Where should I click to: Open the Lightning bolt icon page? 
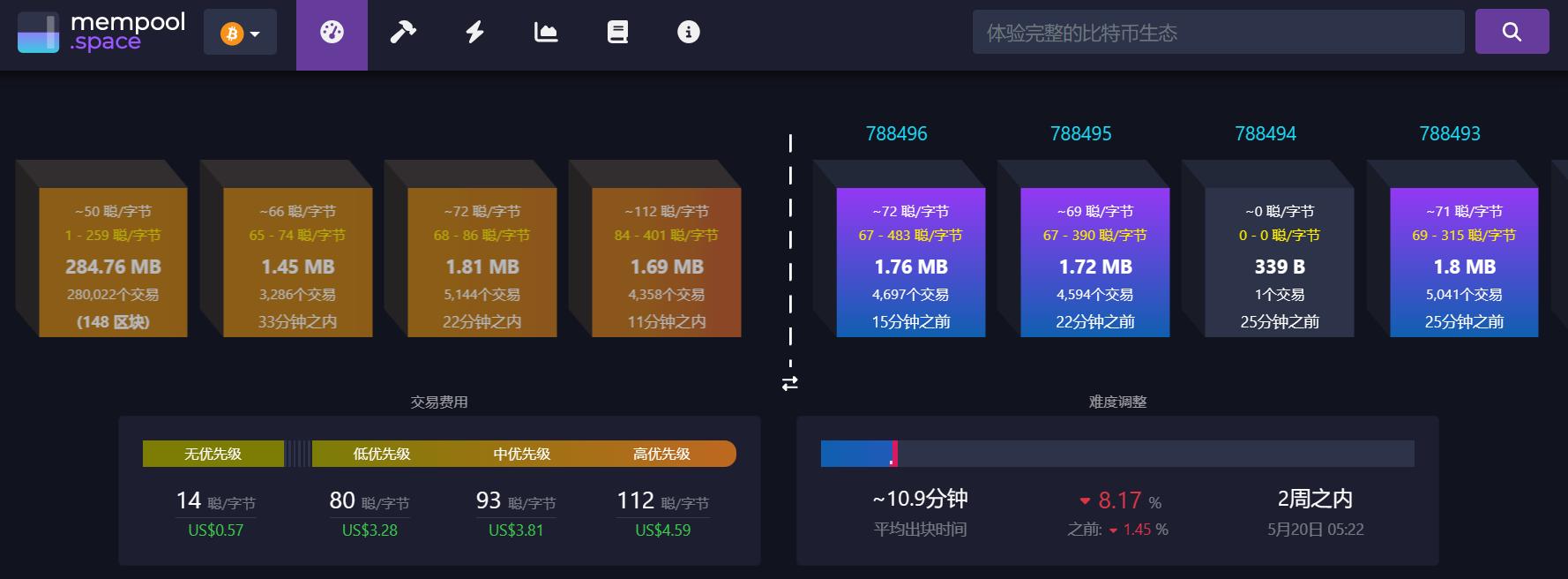tap(474, 34)
